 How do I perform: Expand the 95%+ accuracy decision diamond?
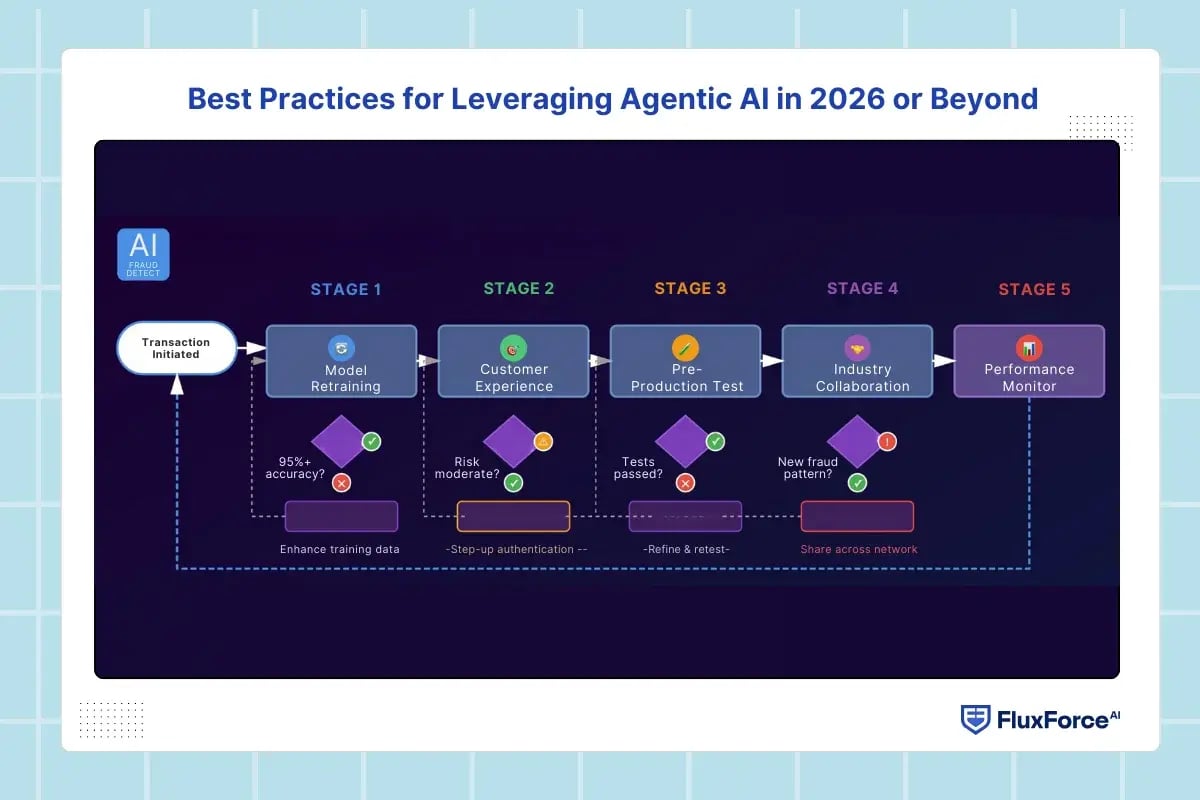tap(342, 443)
